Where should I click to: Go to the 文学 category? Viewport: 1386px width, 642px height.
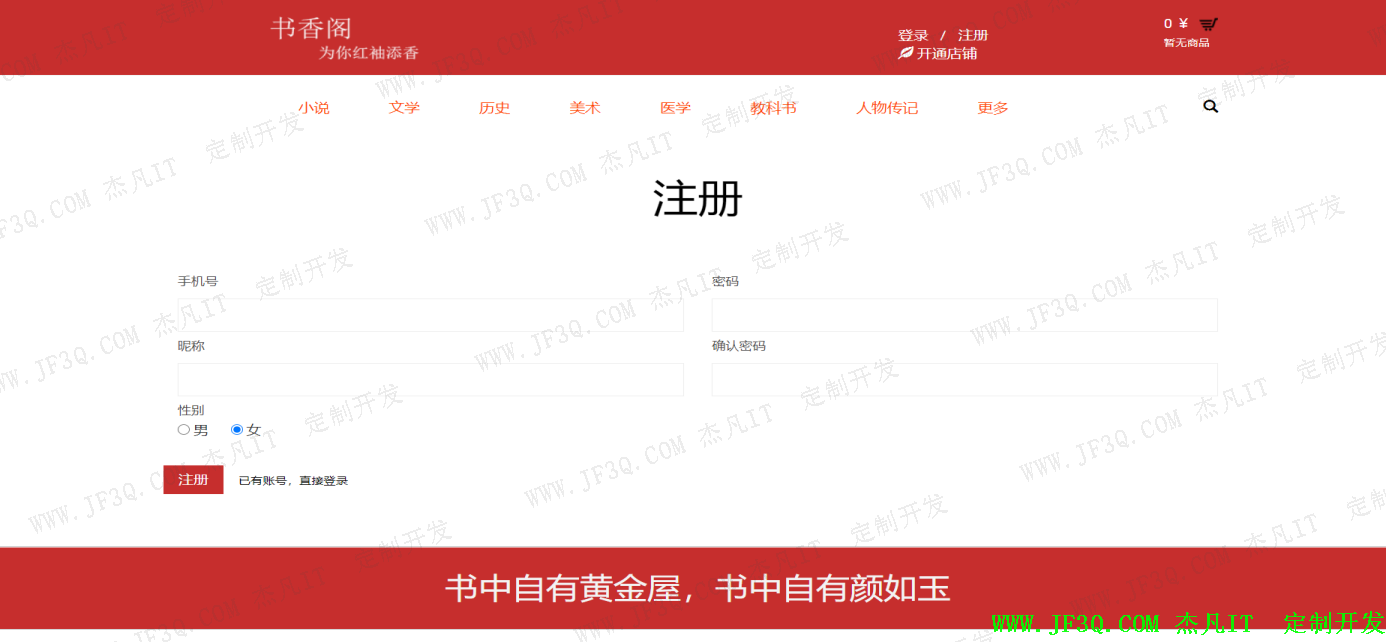point(404,108)
